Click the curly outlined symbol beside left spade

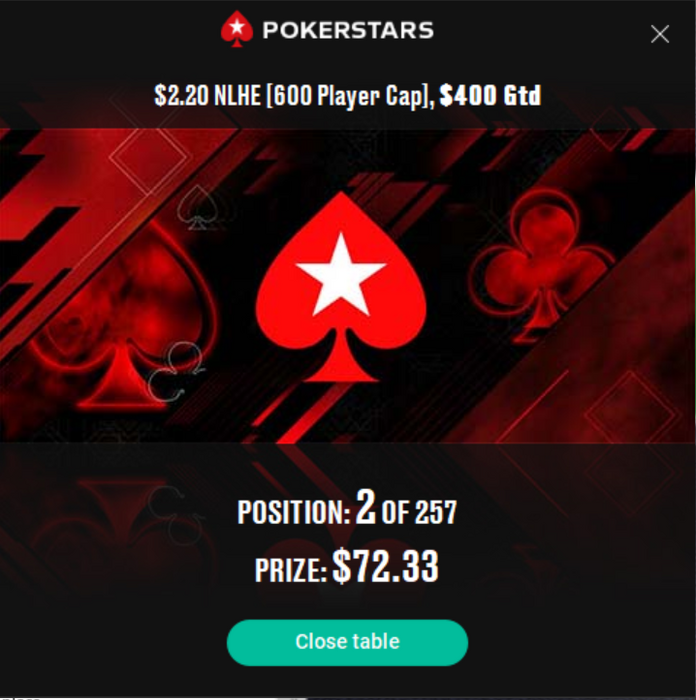[175, 371]
